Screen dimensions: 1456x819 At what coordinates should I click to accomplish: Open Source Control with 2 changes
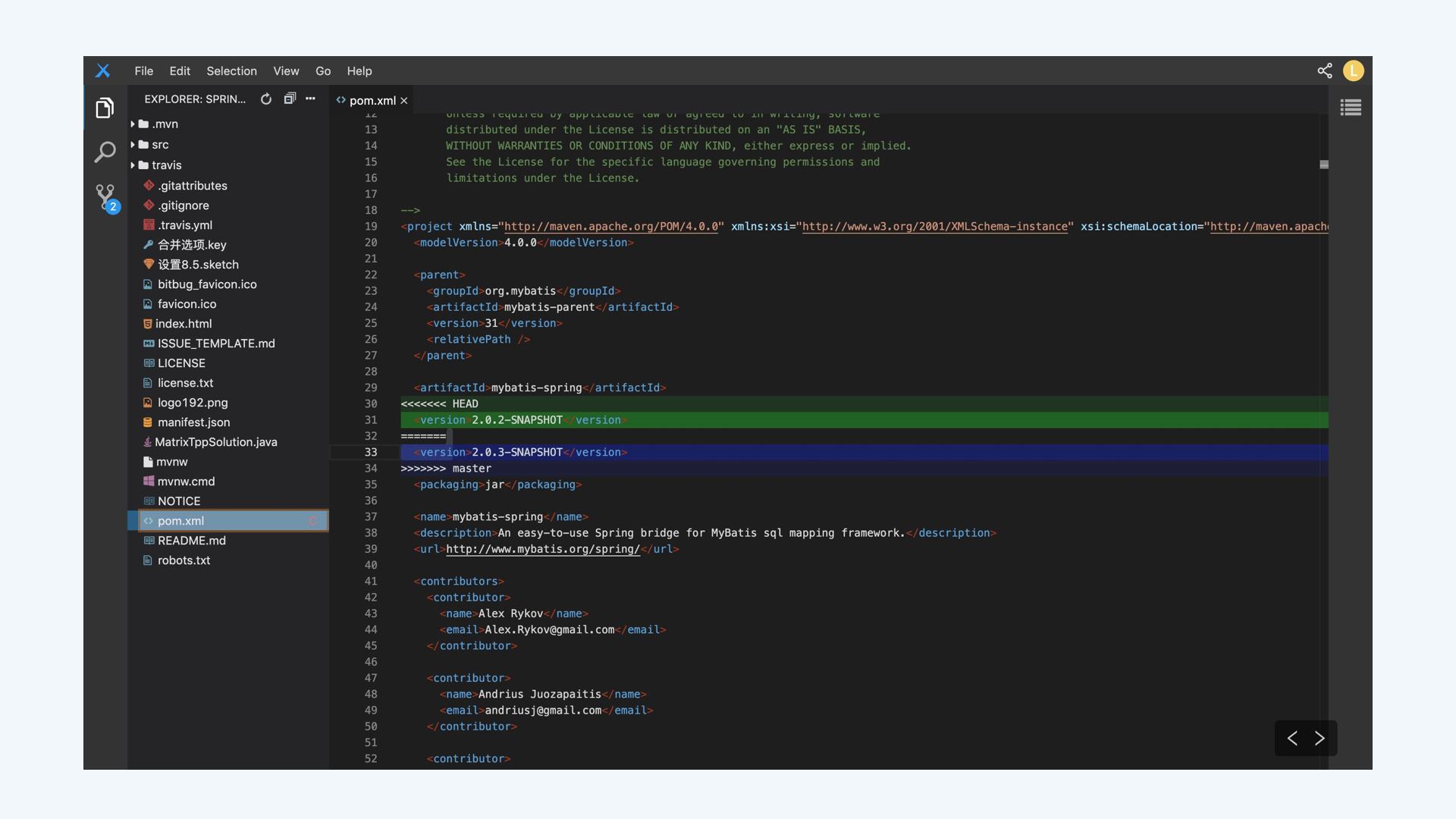coord(106,198)
